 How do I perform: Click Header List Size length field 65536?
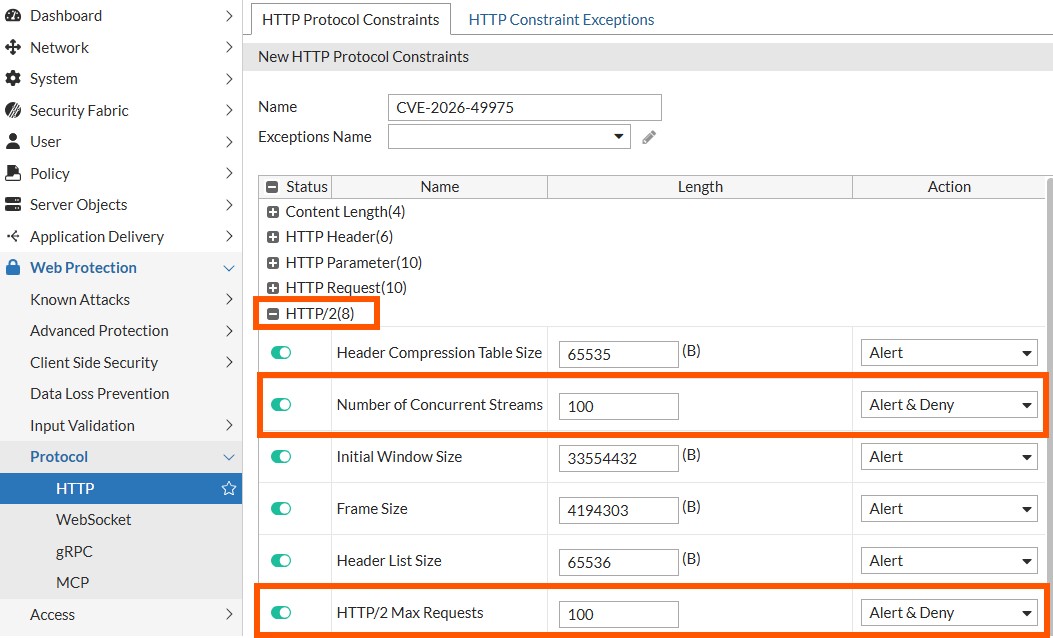pyautogui.click(x=619, y=561)
